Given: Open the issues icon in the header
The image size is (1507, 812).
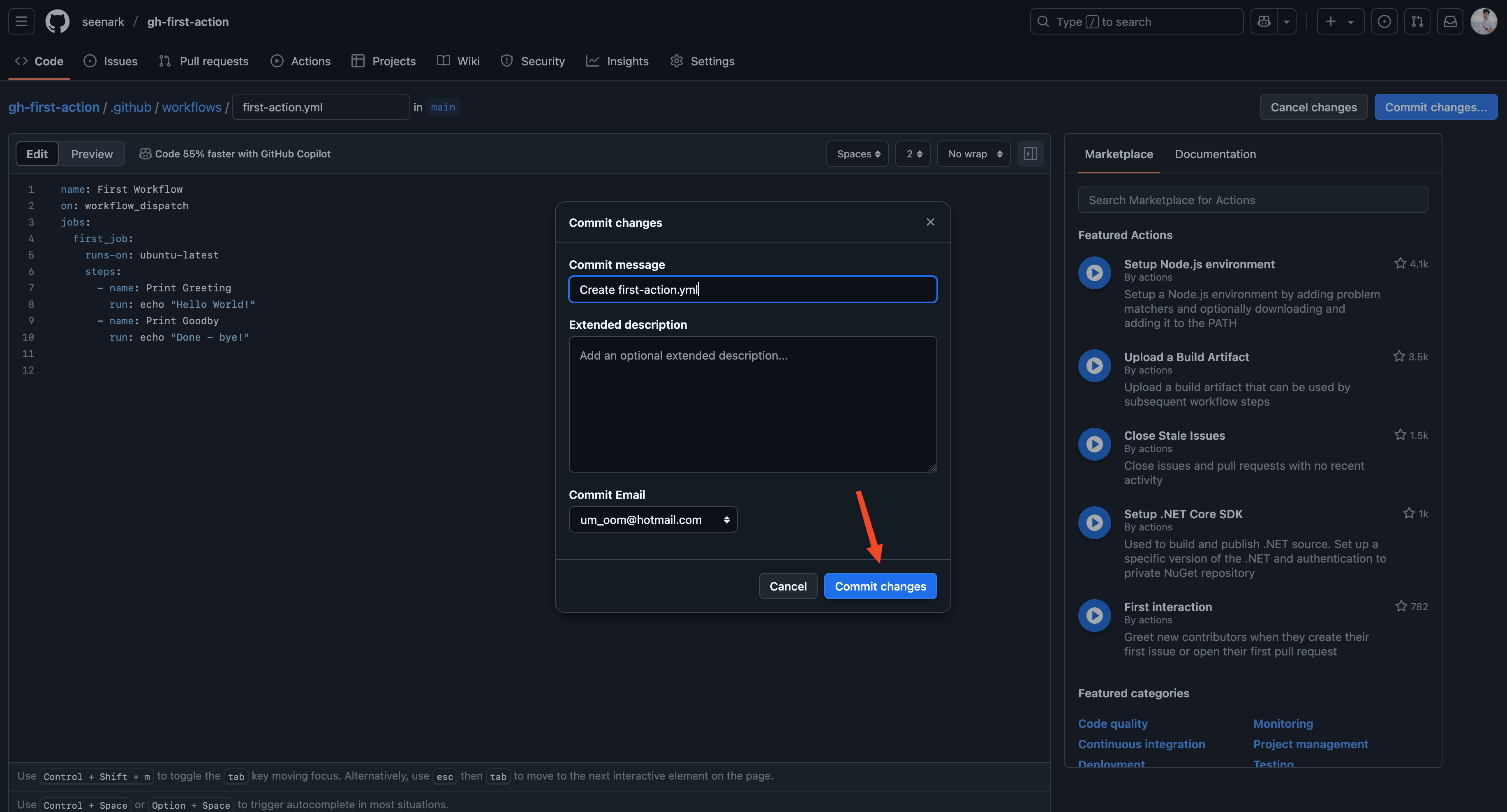Looking at the screenshot, I should (1384, 22).
